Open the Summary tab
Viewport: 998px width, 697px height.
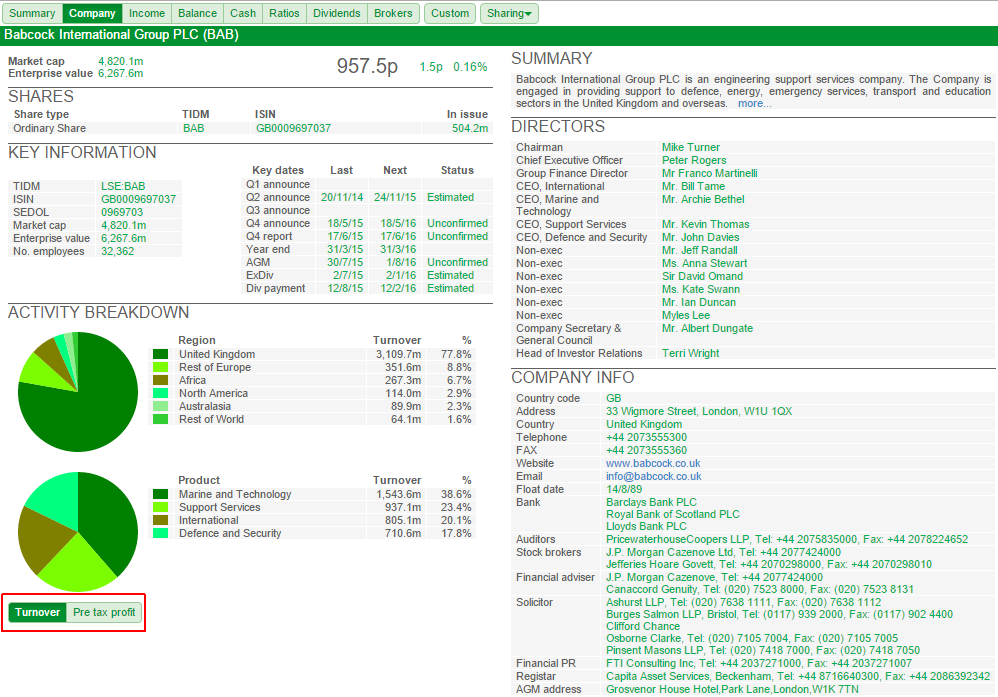pos(32,13)
